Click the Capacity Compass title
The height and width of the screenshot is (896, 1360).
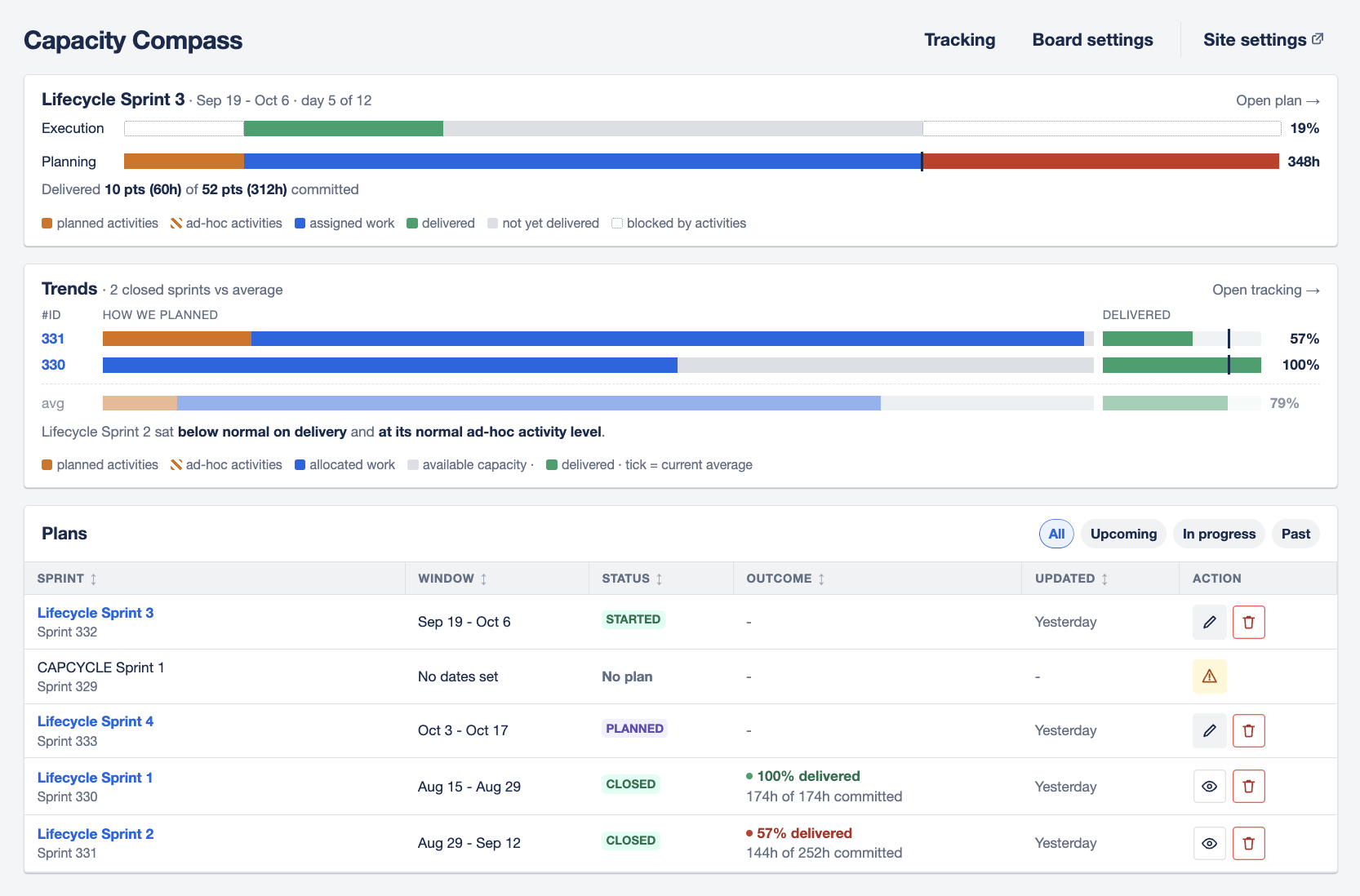click(133, 40)
